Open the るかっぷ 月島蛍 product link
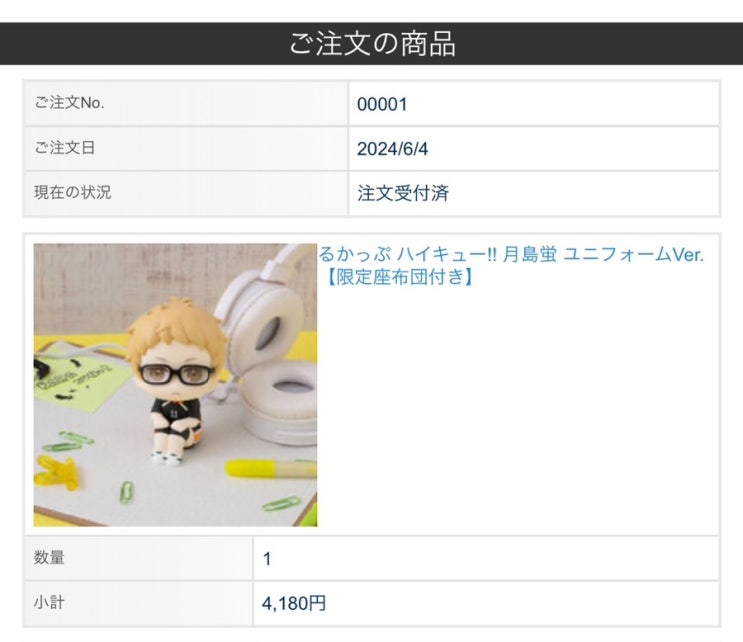 coord(511,266)
